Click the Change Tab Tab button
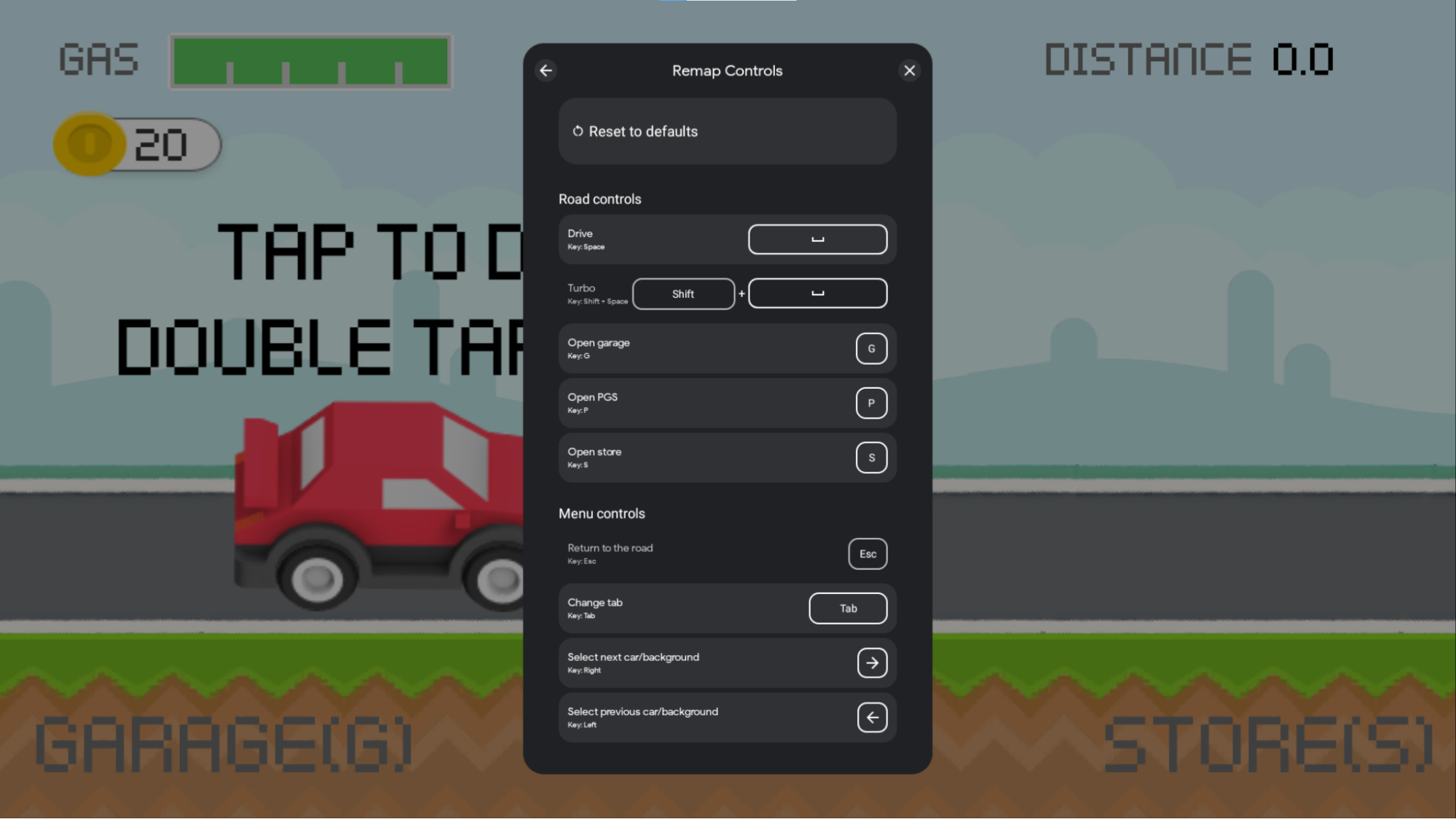 tap(848, 608)
